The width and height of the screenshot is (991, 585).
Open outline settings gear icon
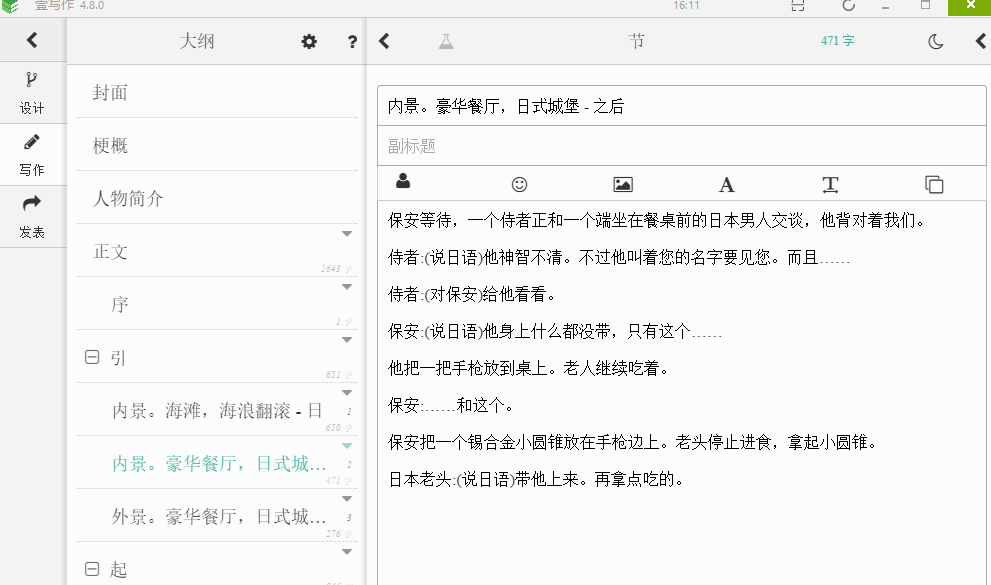click(x=309, y=41)
